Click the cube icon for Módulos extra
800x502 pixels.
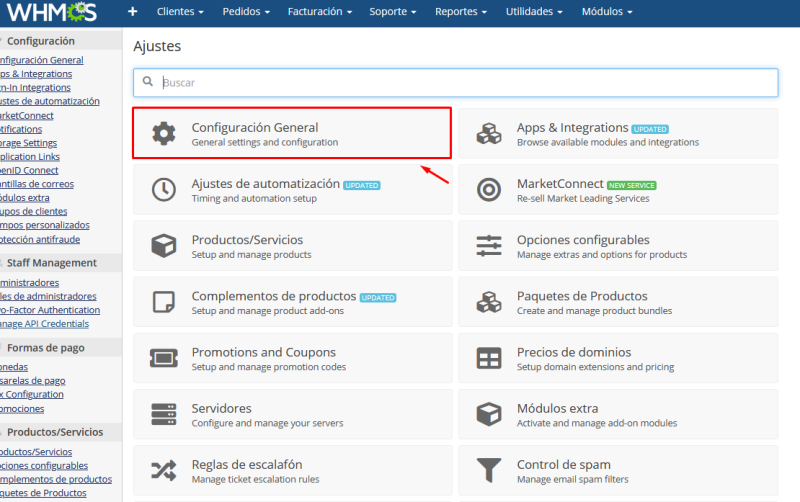489,414
